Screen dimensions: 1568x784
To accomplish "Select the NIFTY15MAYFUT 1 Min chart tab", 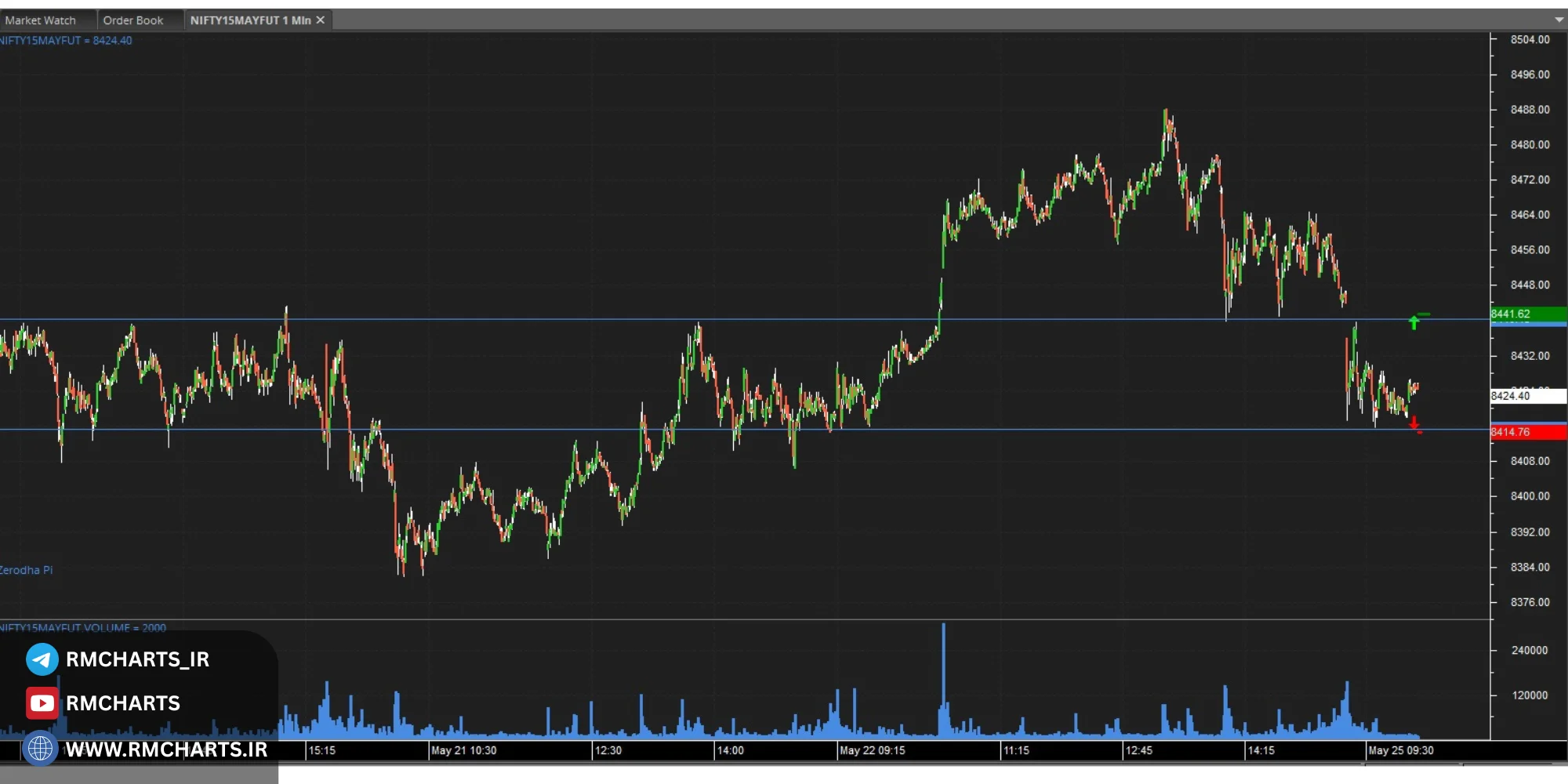I will tap(249, 20).
